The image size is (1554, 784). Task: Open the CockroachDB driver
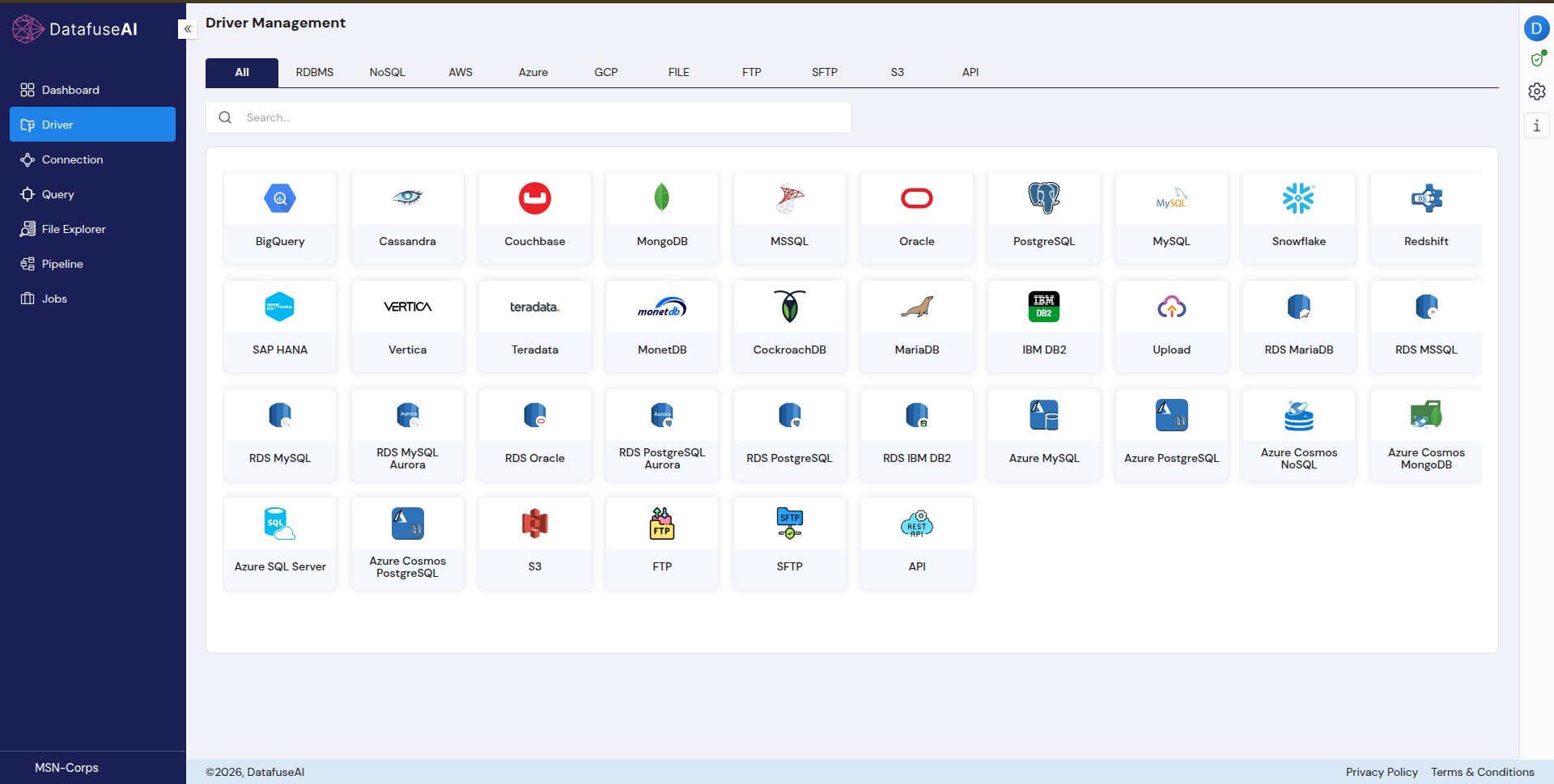click(790, 327)
